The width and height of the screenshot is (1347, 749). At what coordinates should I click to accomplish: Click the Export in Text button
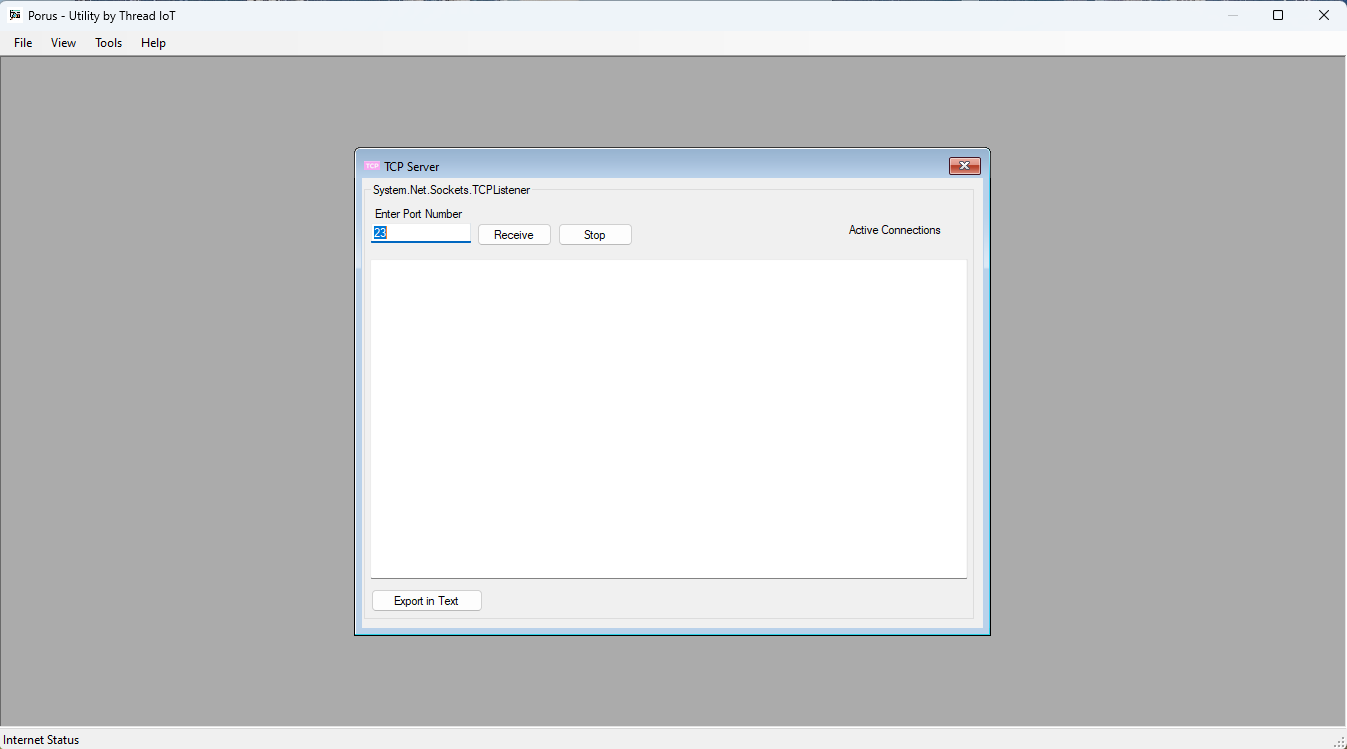point(426,600)
